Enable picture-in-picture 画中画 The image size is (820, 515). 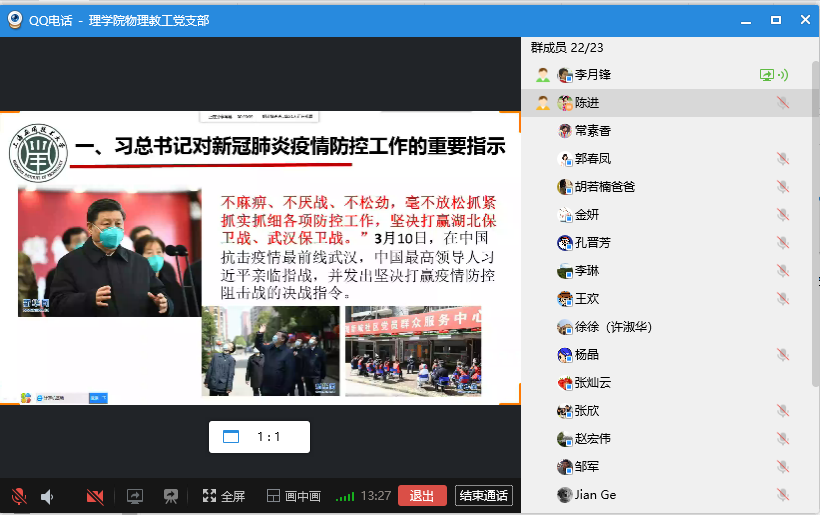click(293, 496)
